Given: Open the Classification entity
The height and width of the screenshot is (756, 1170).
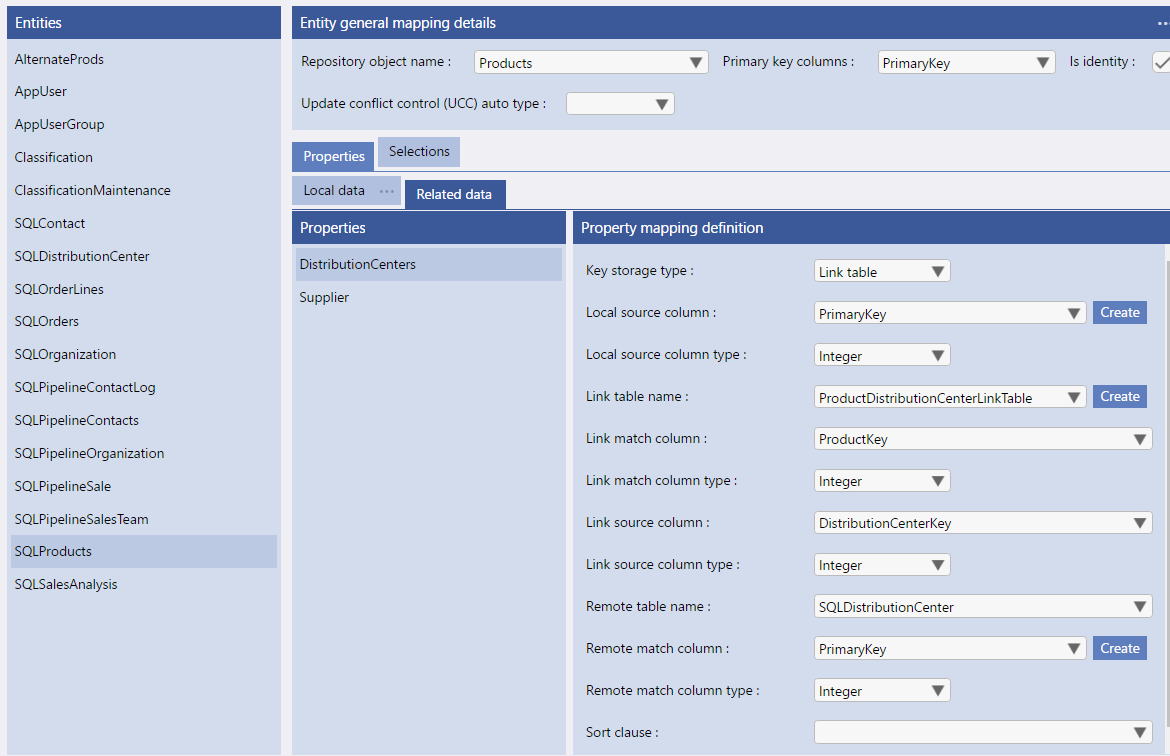Looking at the screenshot, I should pos(143,157).
